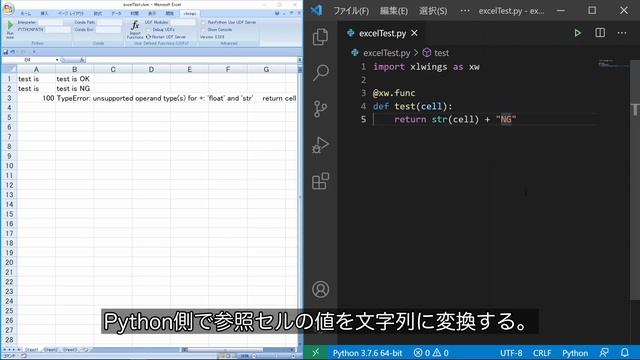This screenshot has width=640, height=360.
Task: Click the PYTHONPATH input field
Action: coord(57,30)
